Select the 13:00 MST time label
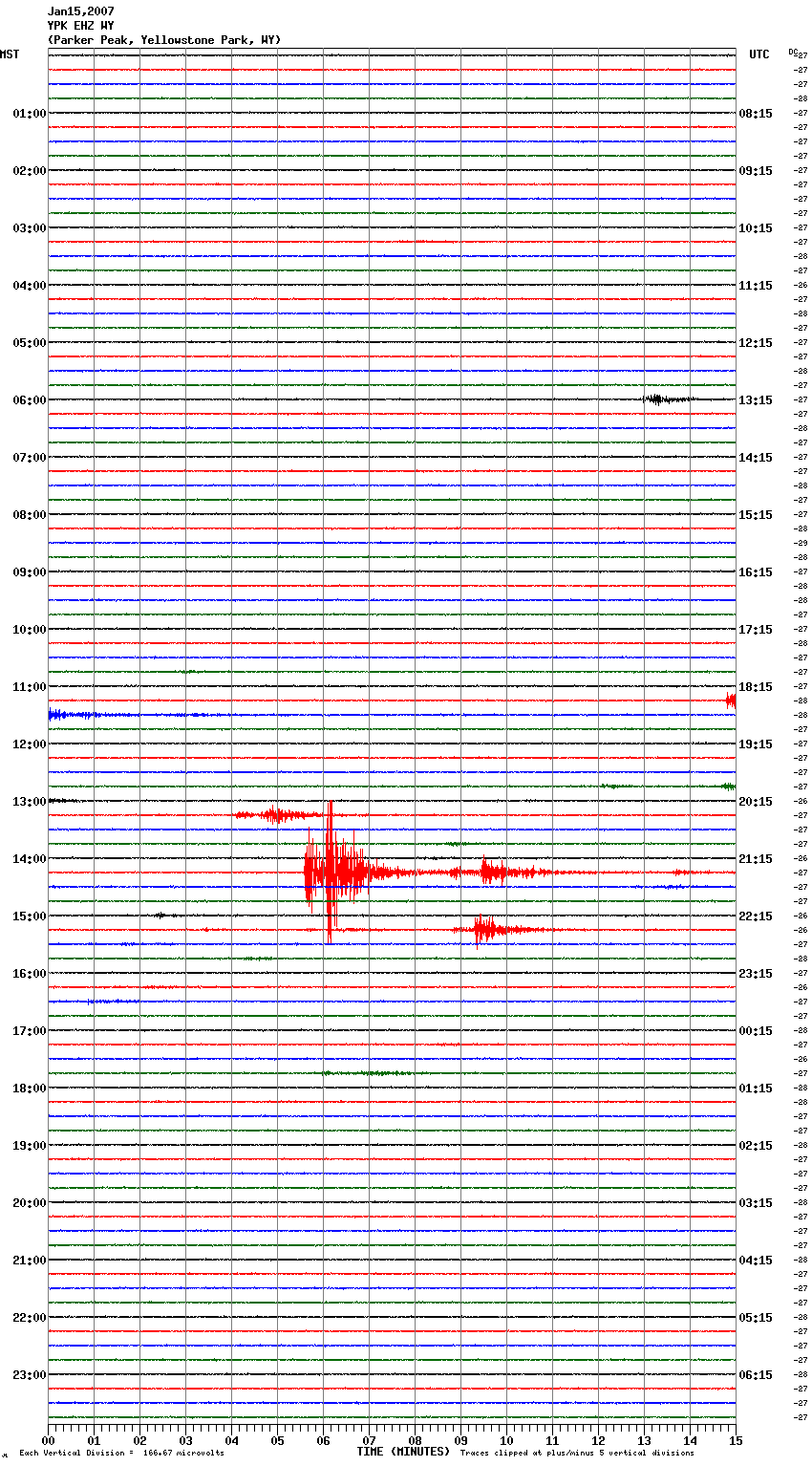The width and height of the screenshot is (812, 1466). click(x=30, y=802)
